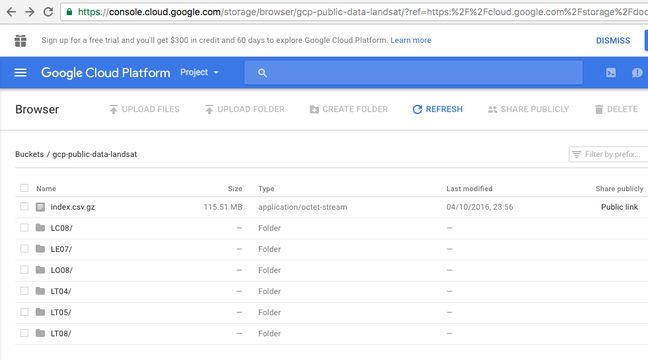This screenshot has height=360, width=648.
Task: Check the LT04/ row checkbox
Action: (24, 291)
